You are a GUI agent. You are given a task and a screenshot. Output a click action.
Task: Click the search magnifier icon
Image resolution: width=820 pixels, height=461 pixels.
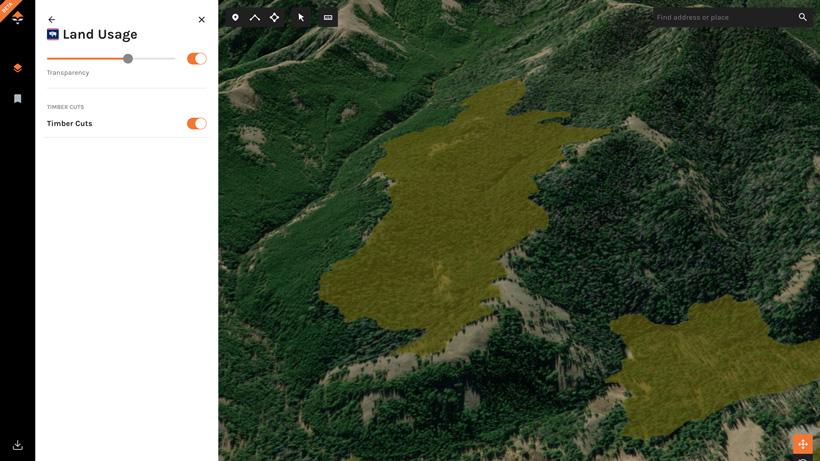pos(802,17)
